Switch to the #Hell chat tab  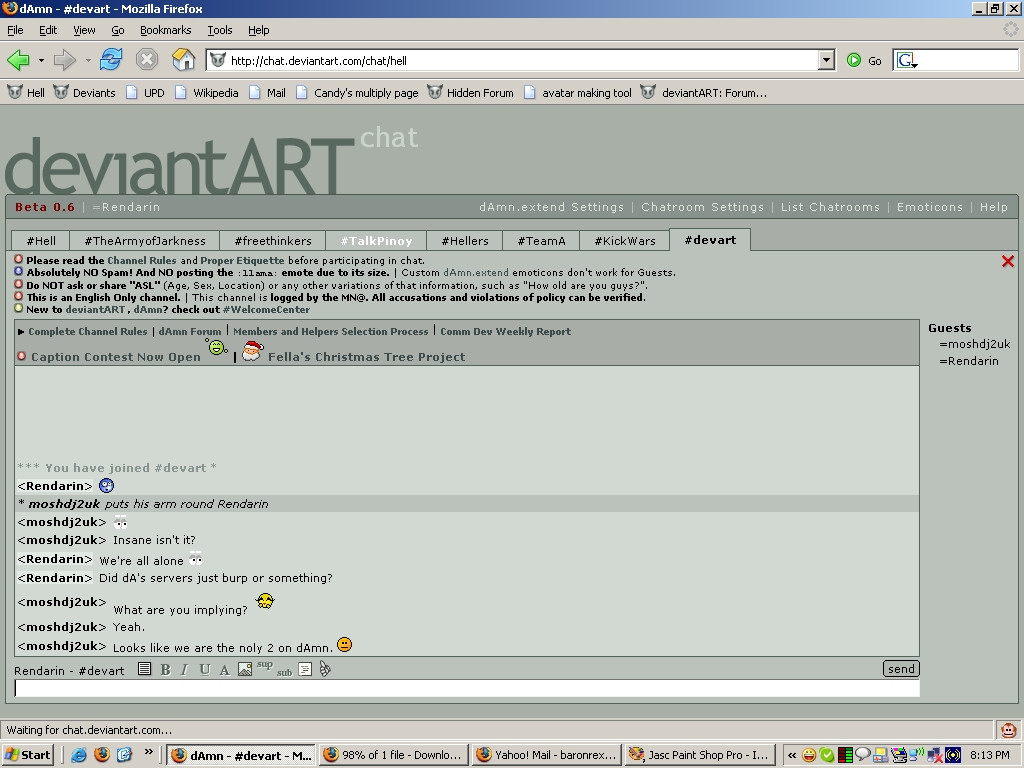click(41, 241)
